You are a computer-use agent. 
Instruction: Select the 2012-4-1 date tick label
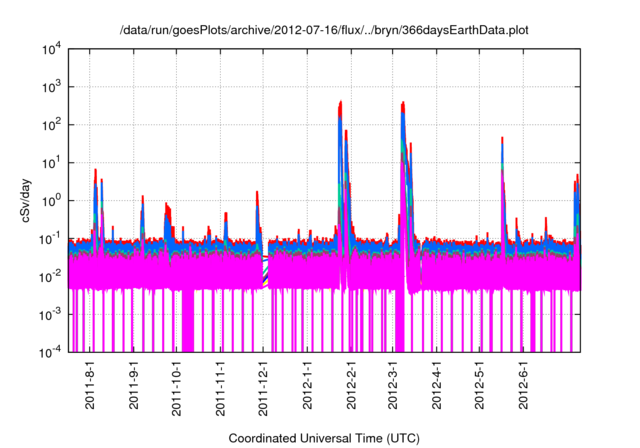437,385
